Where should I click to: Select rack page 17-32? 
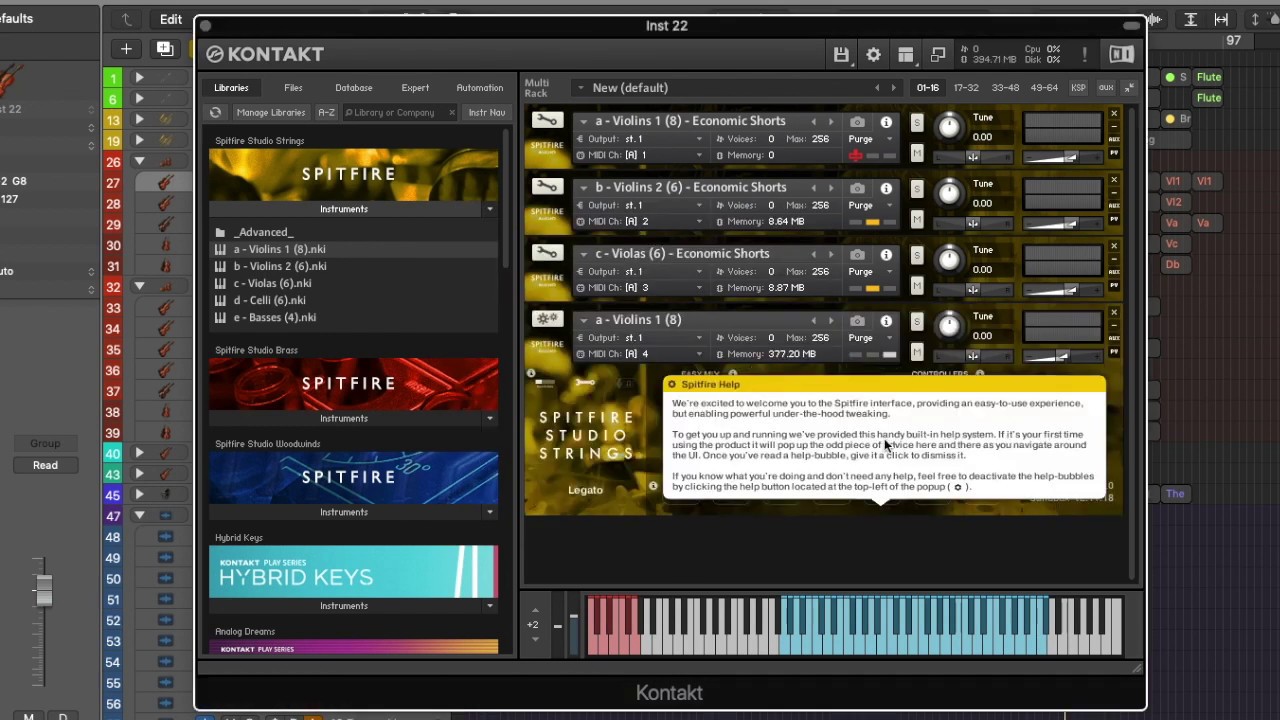966,88
